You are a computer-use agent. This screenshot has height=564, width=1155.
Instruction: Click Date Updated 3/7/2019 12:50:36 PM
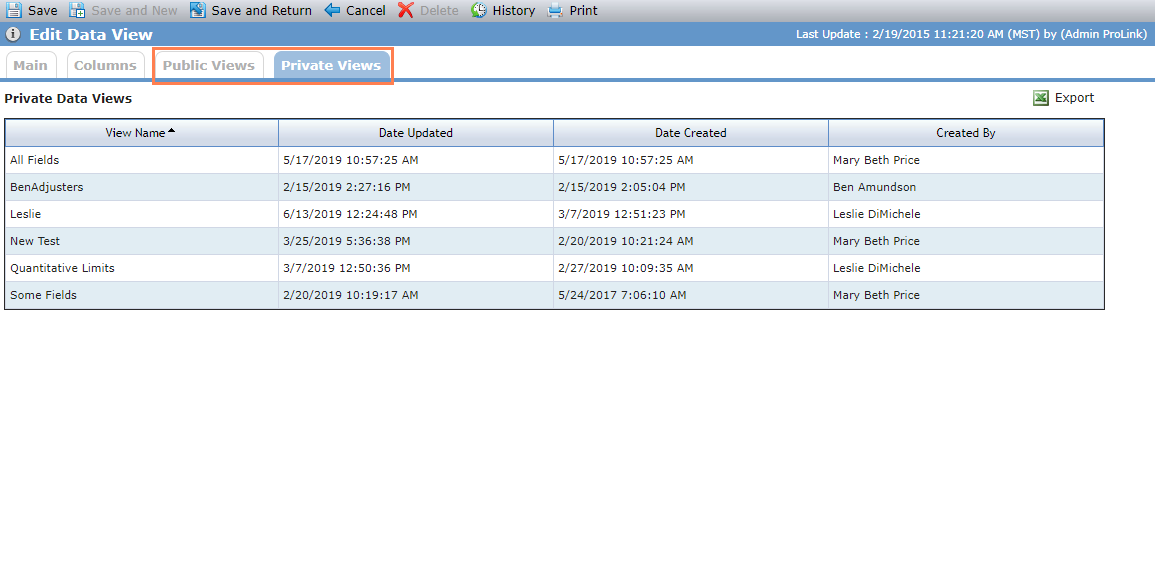(x=347, y=268)
